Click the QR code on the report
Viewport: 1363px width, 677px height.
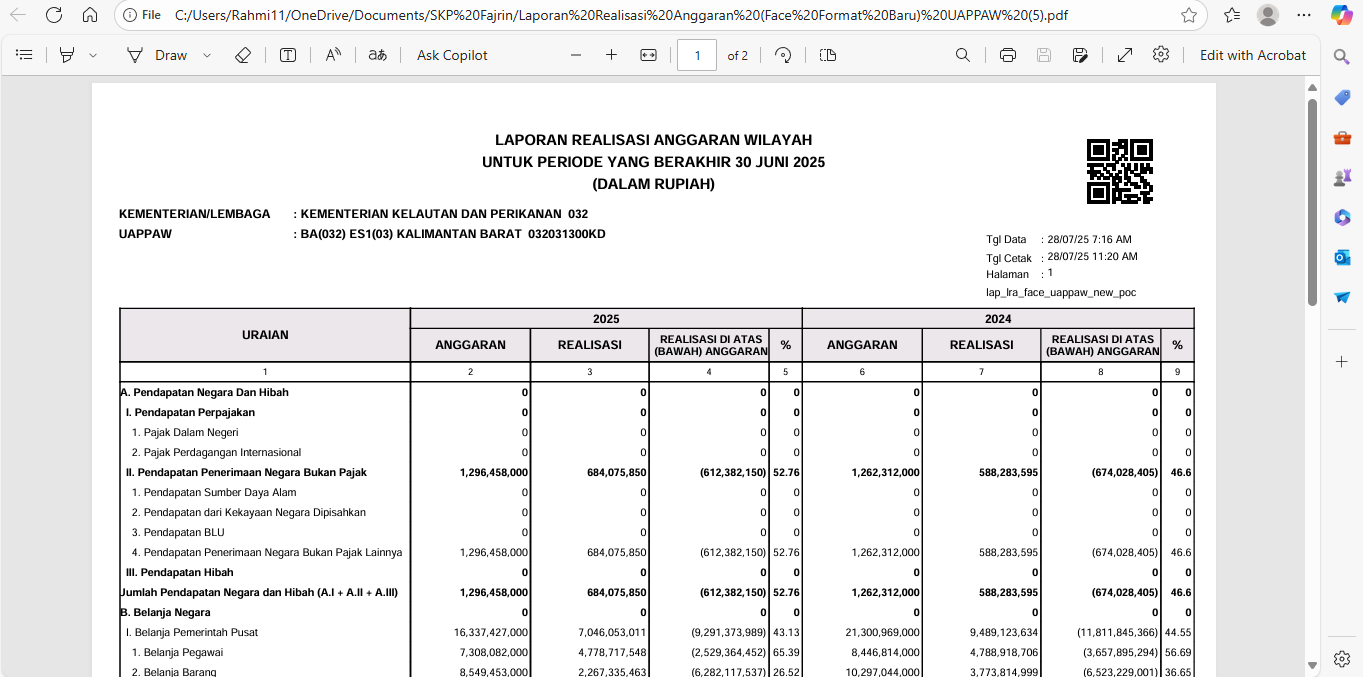tap(1120, 171)
